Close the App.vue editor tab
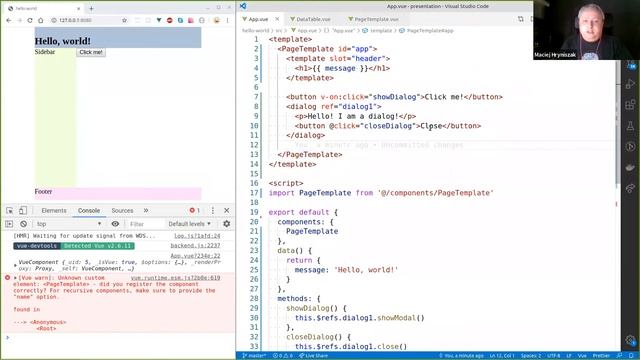 coord(277,19)
